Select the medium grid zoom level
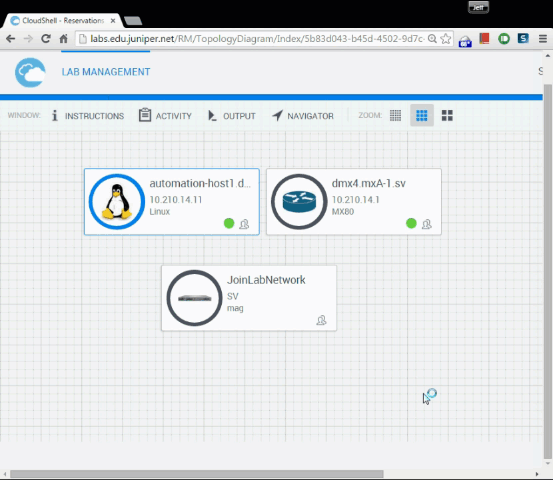 click(x=421, y=115)
